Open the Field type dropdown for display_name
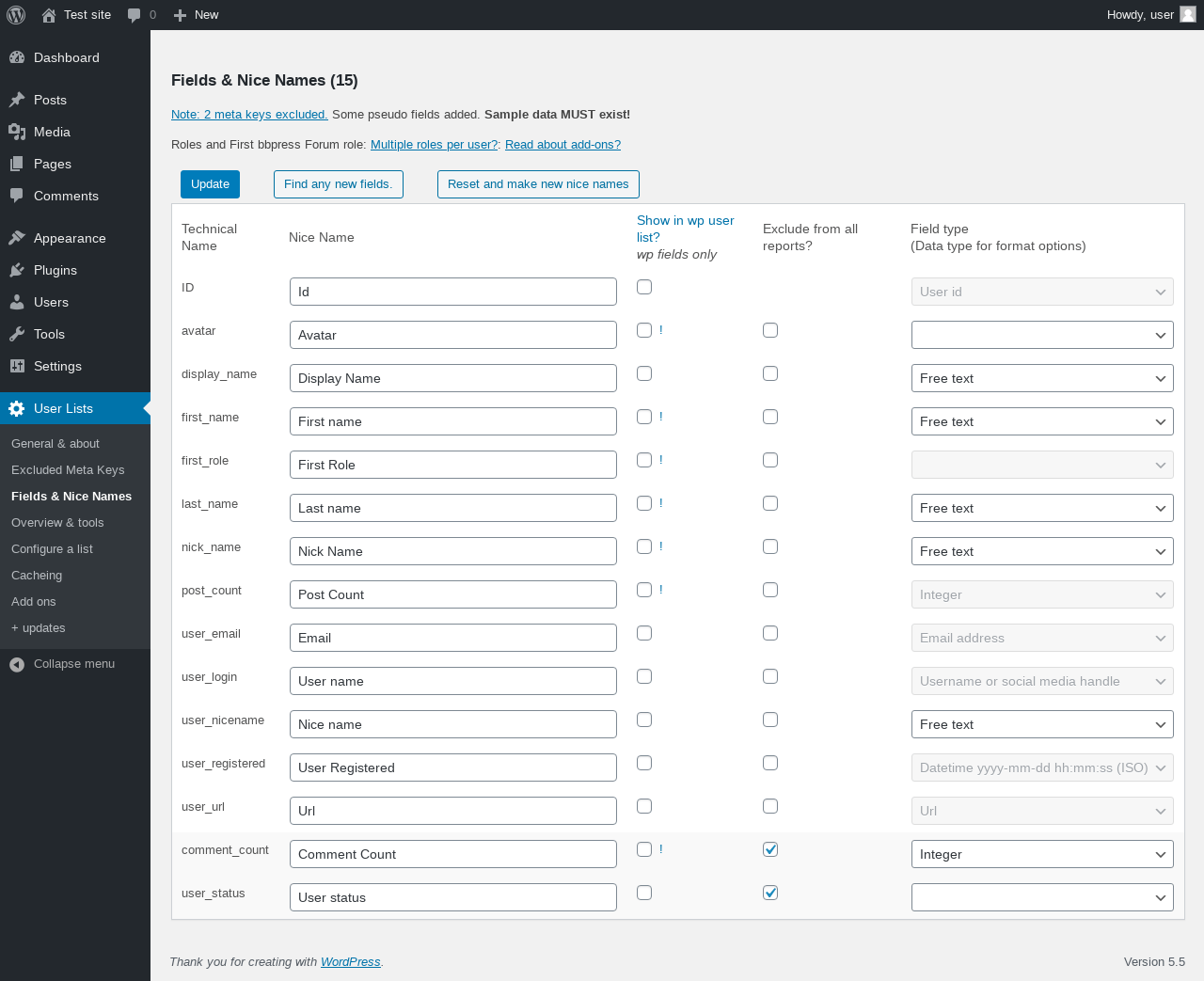The height and width of the screenshot is (981, 1204). [1041, 378]
